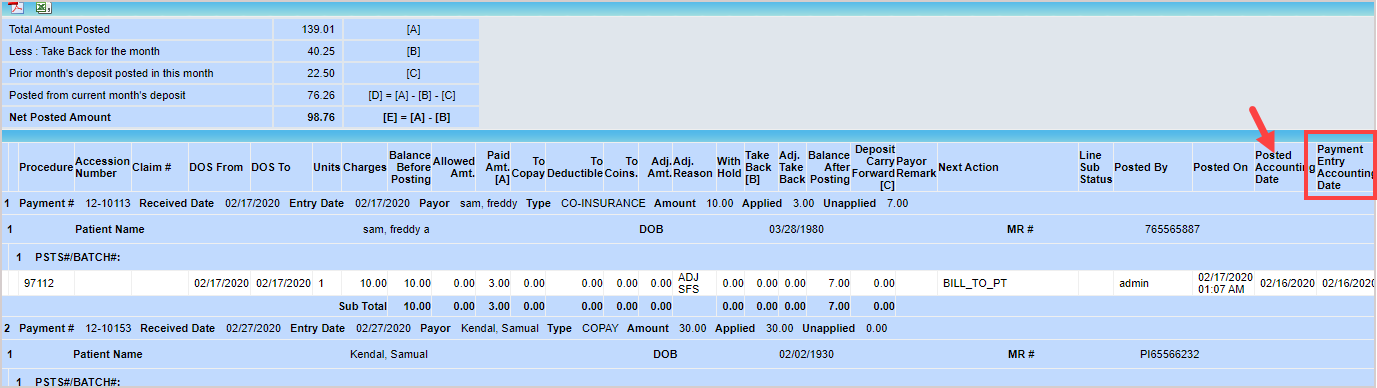
Task: Select Balance After Posting column header
Action: point(828,167)
